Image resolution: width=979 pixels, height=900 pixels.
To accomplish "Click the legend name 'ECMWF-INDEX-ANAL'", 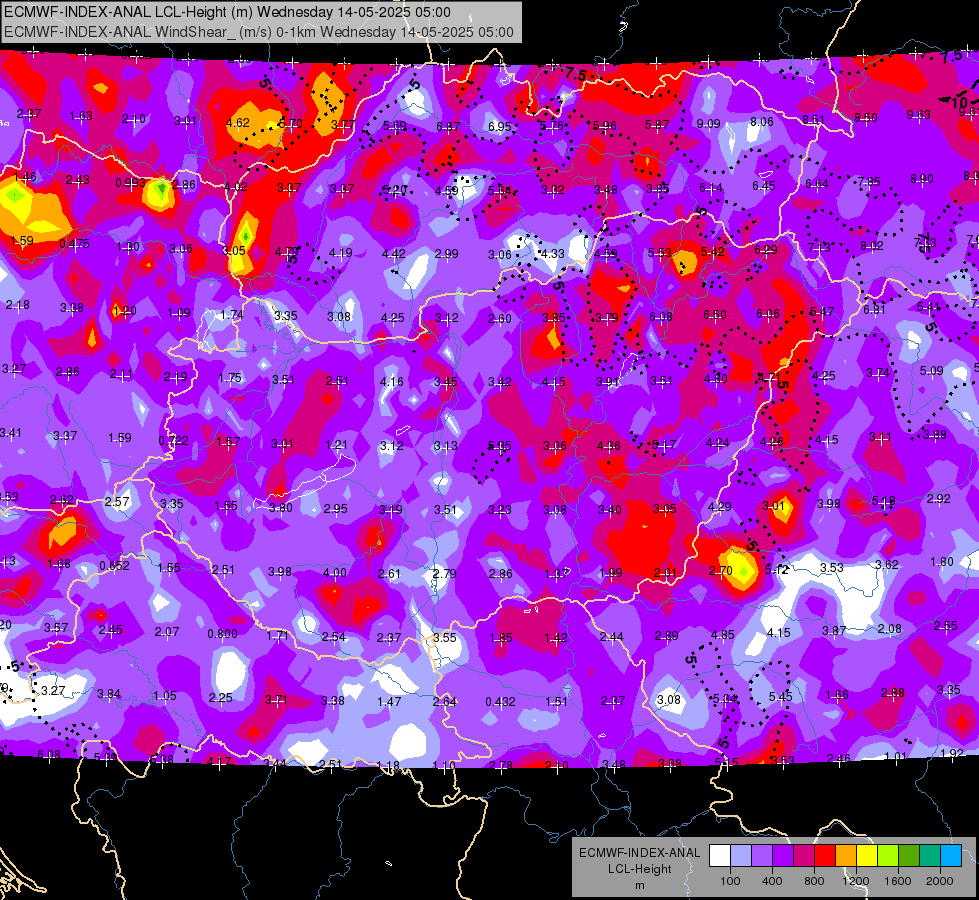I will pos(639,853).
